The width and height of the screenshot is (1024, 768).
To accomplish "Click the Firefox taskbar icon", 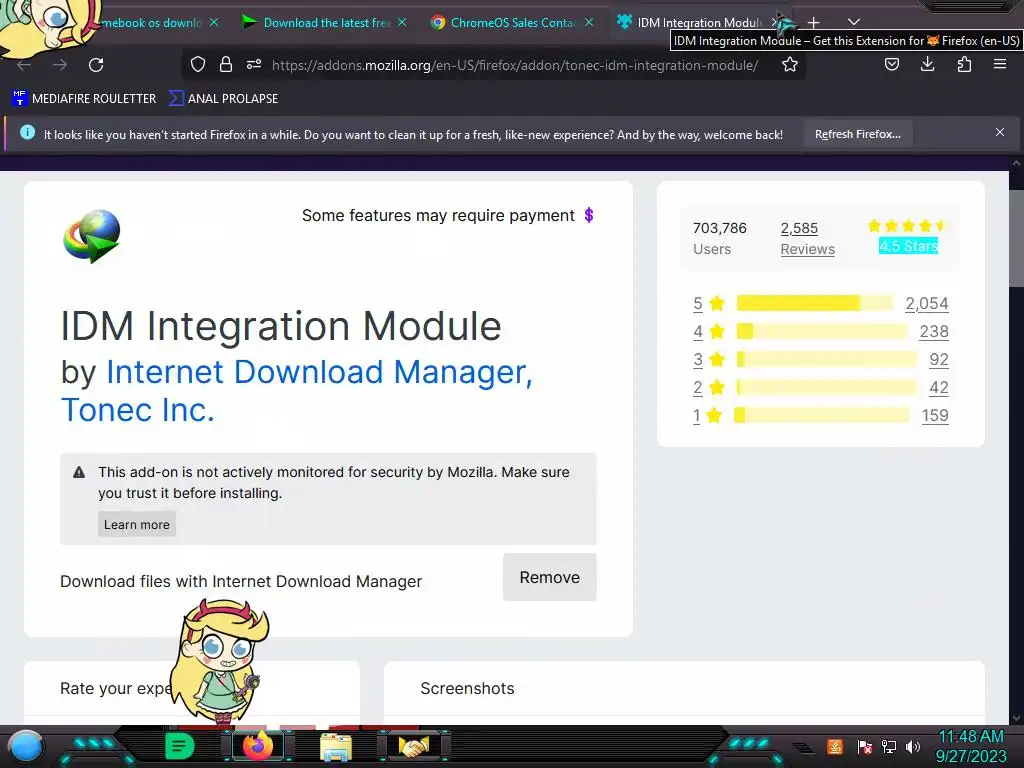I will 257,746.
